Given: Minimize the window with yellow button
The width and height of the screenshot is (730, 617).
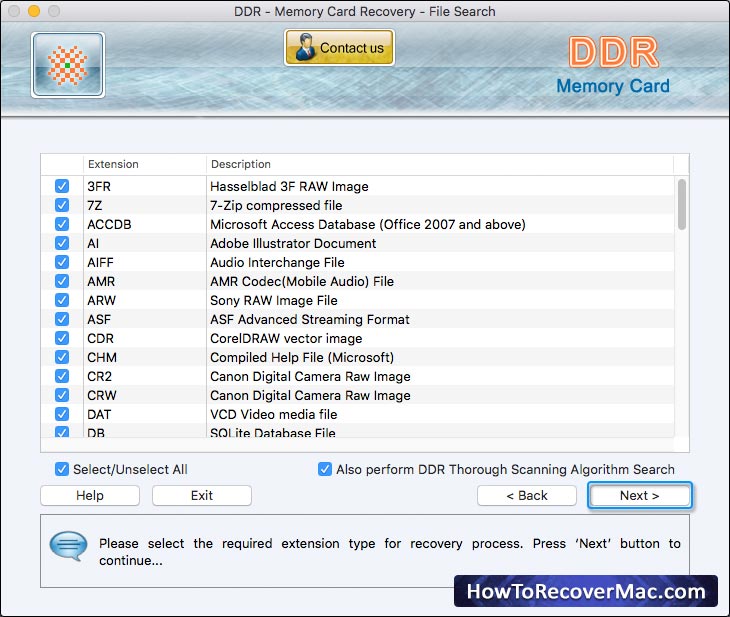Looking at the screenshot, I should pos(34,11).
